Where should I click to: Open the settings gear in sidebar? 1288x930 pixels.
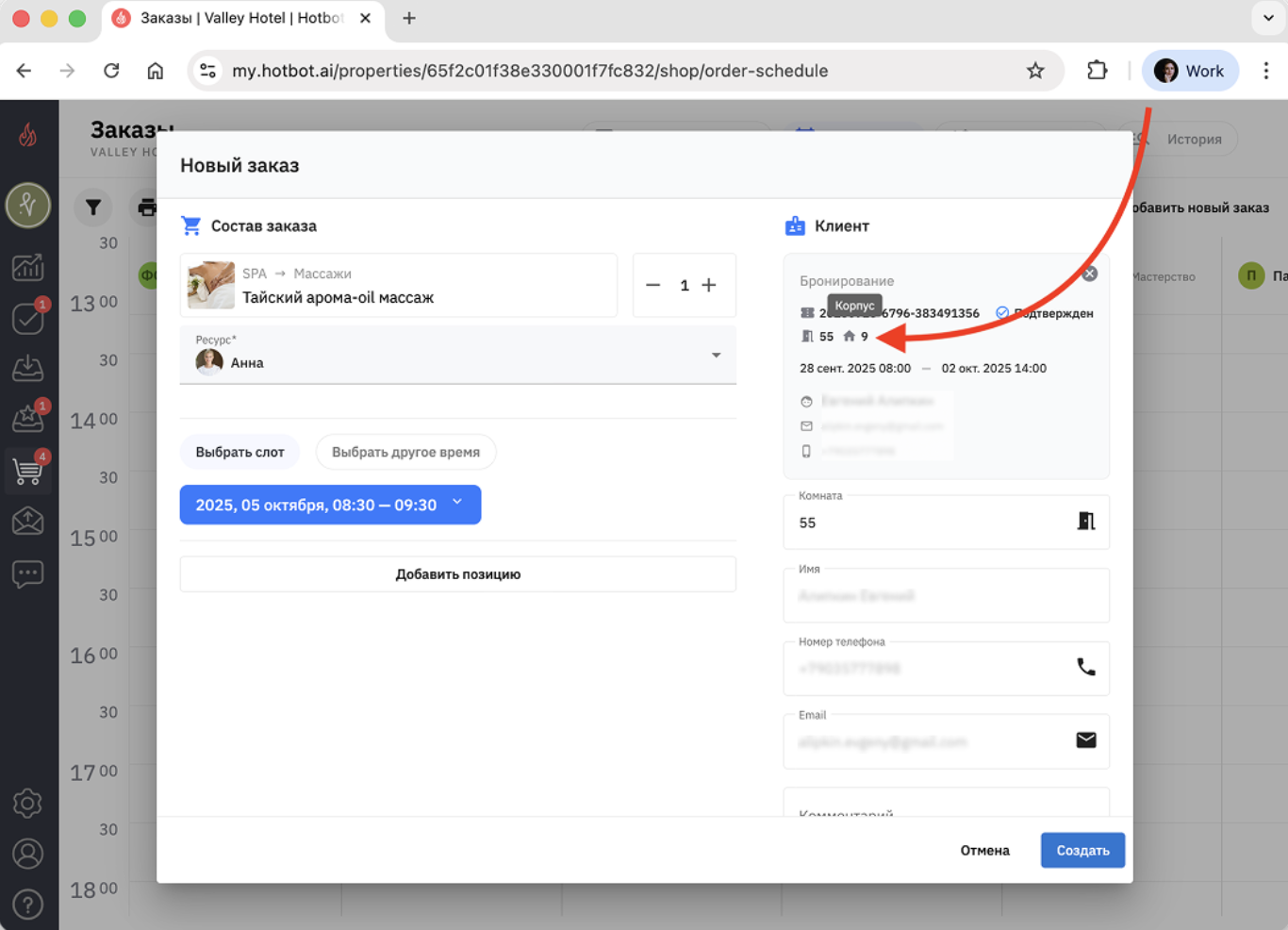click(28, 804)
